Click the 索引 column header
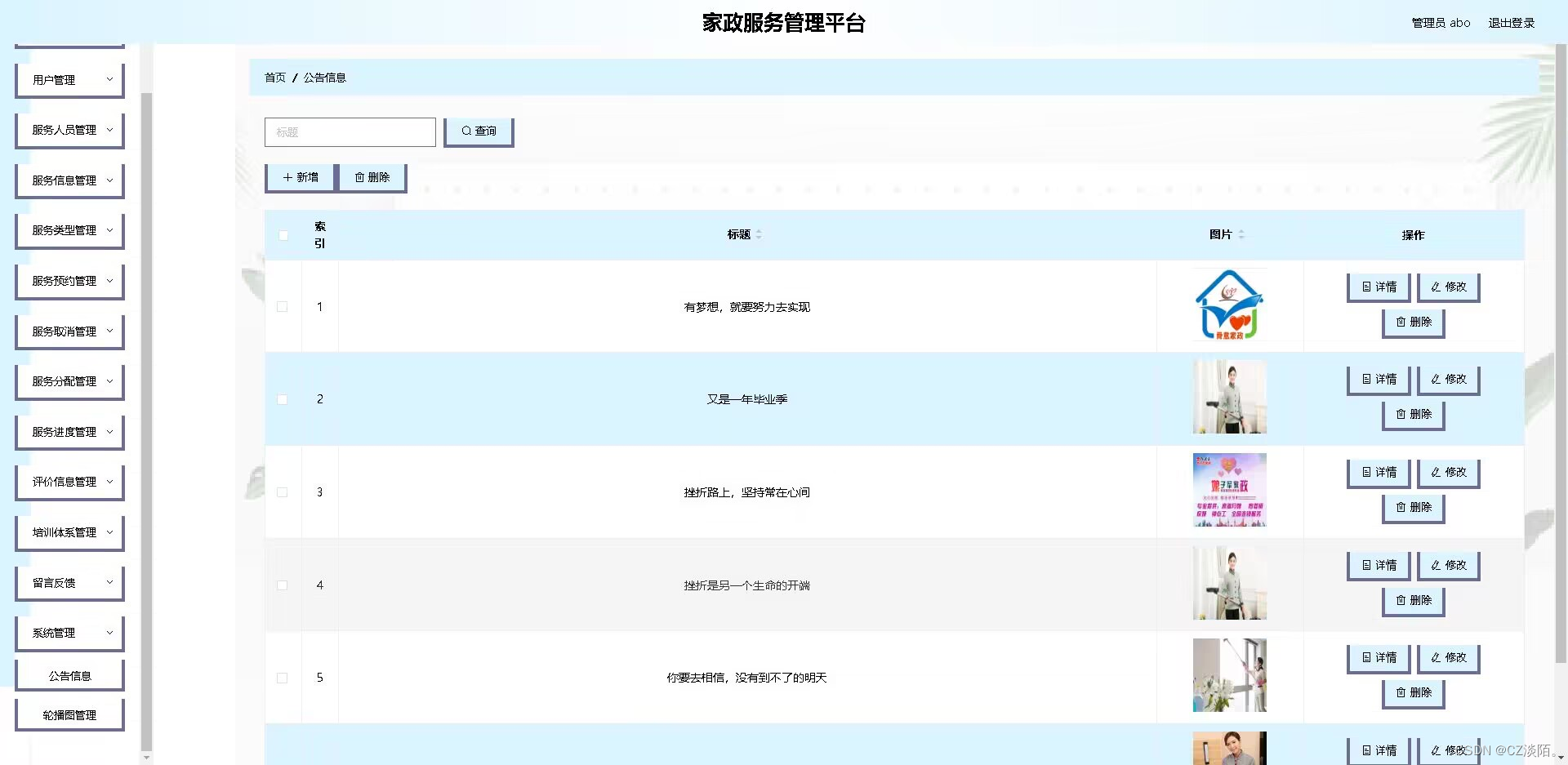Viewport: 1568px width, 765px height. [320, 235]
